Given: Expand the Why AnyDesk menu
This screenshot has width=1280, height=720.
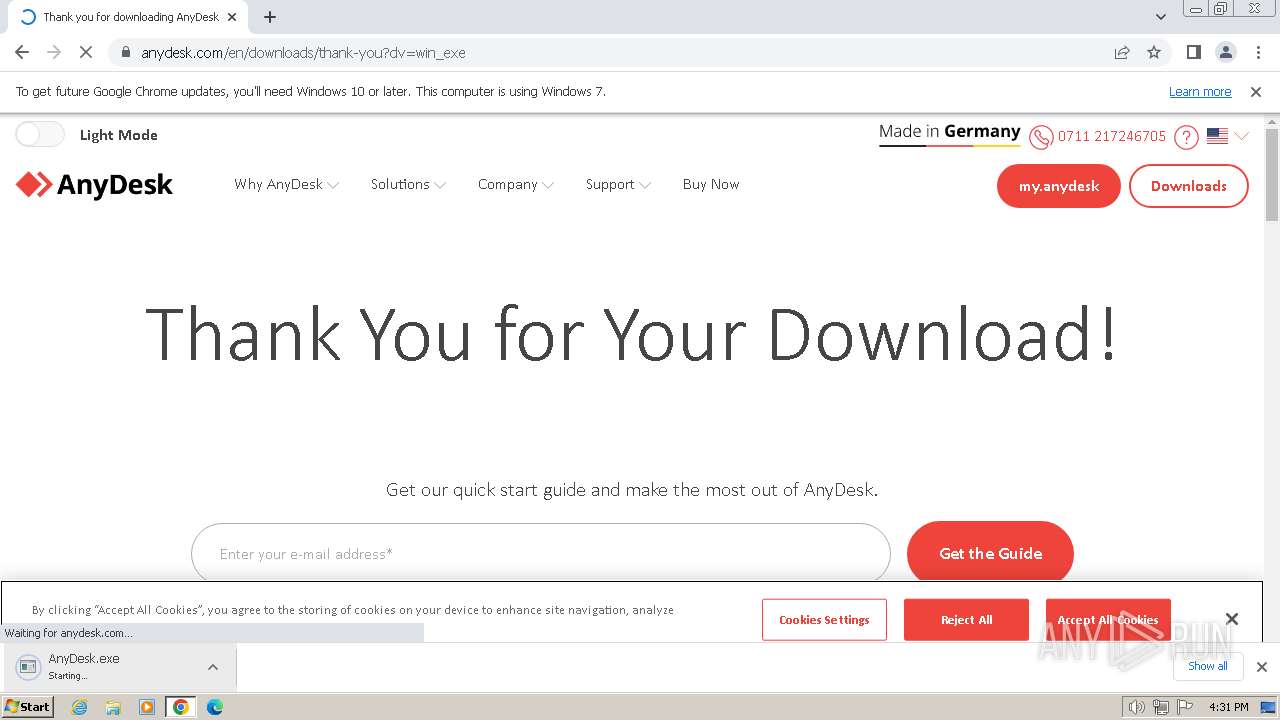Looking at the screenshot, I should coord(286,184).
